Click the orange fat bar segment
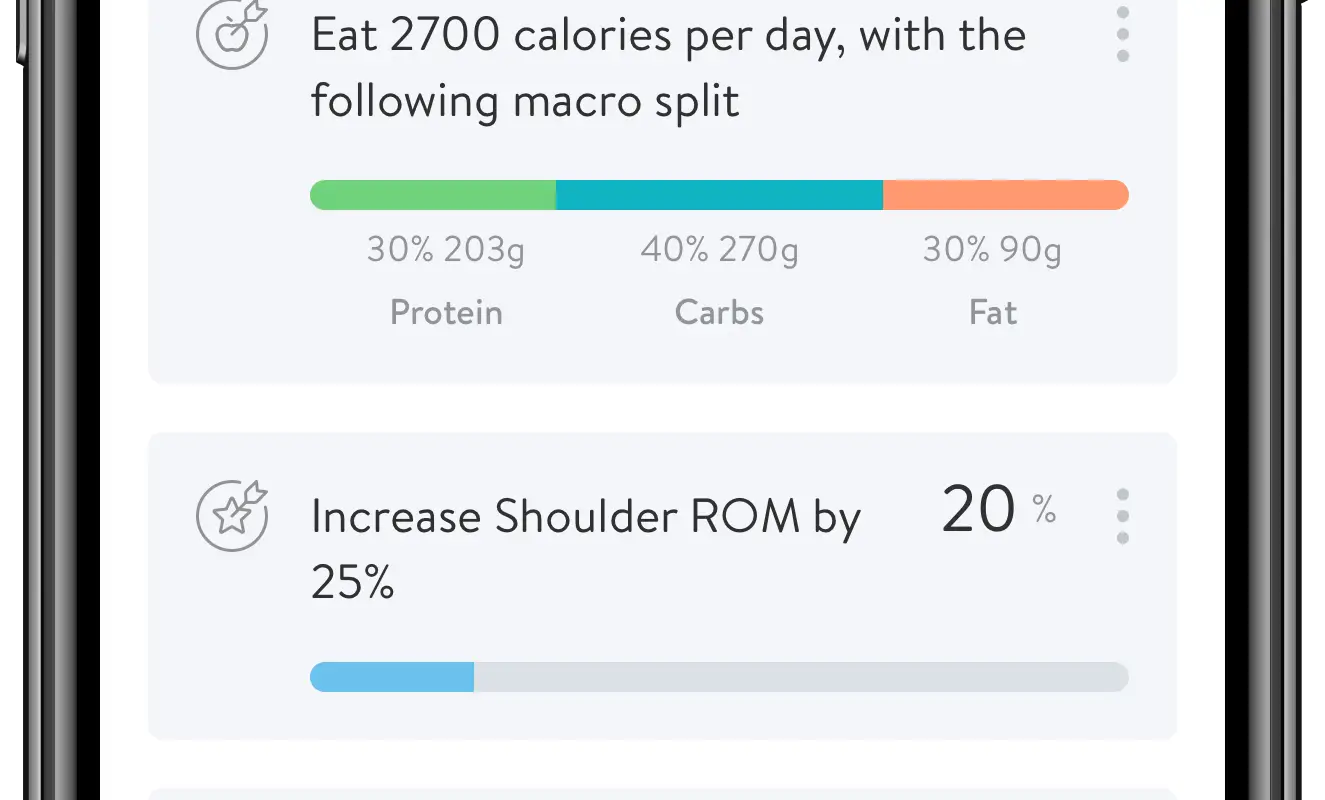 tap(1006, 195)
